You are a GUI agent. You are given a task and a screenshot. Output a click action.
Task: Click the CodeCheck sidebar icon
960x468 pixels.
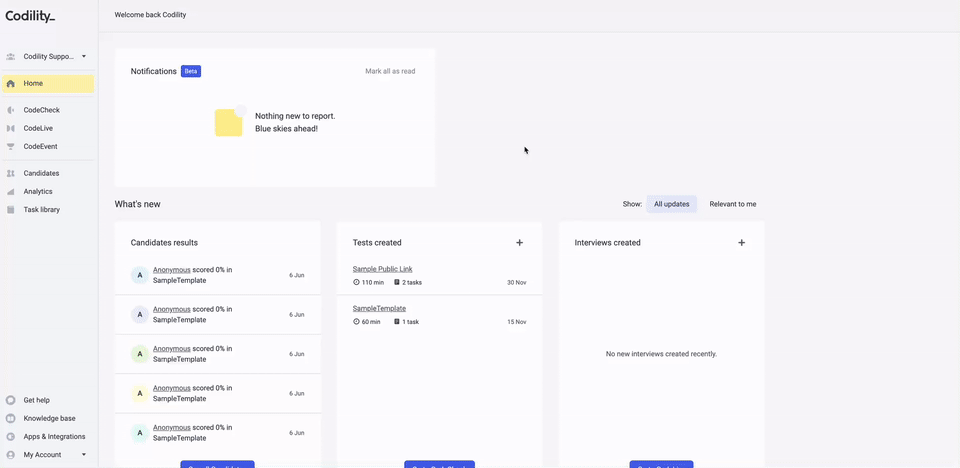[x=10, y=110]
